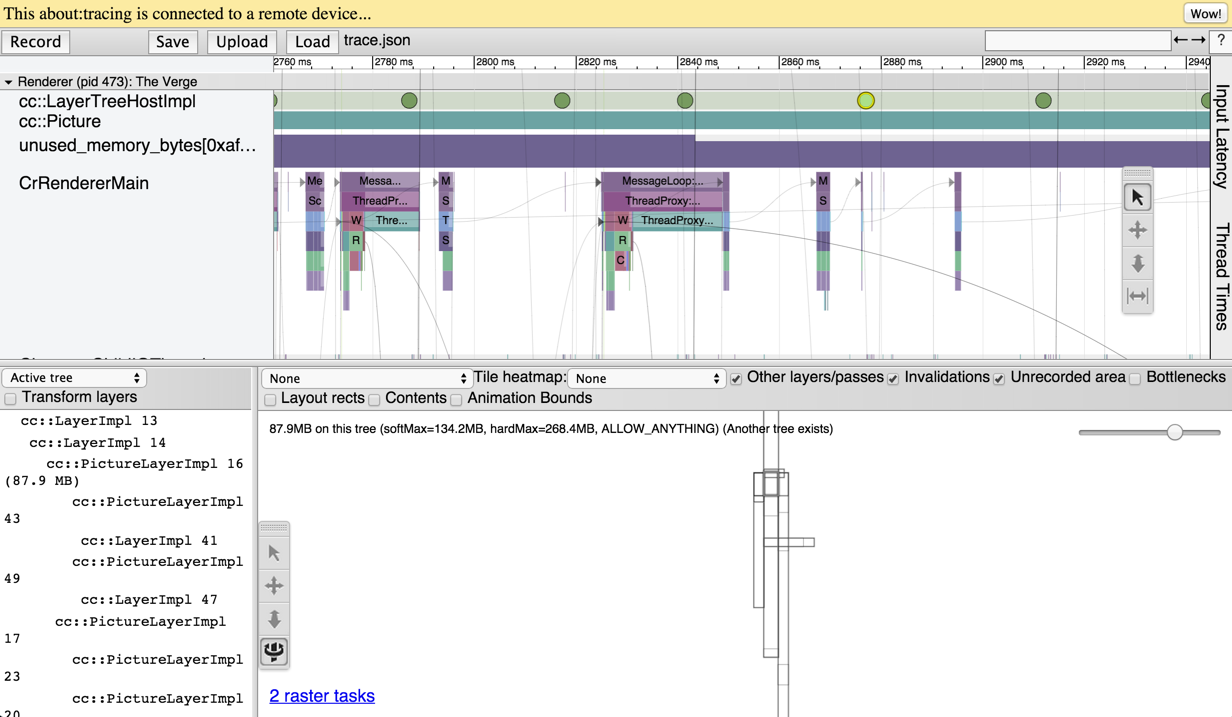Click the Record button
The image size is (1232, 717).
click(x=36, y=42)
